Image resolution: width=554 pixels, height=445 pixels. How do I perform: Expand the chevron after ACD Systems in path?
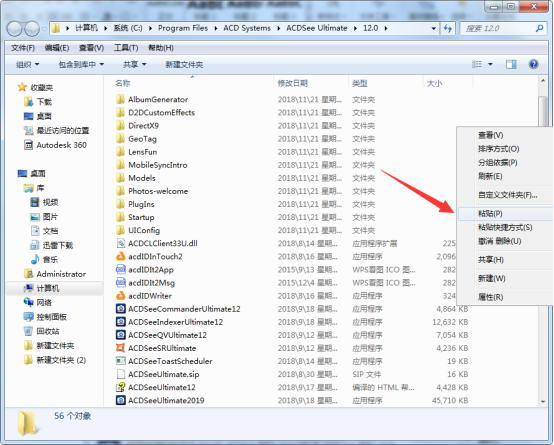(x=278, y=28)
